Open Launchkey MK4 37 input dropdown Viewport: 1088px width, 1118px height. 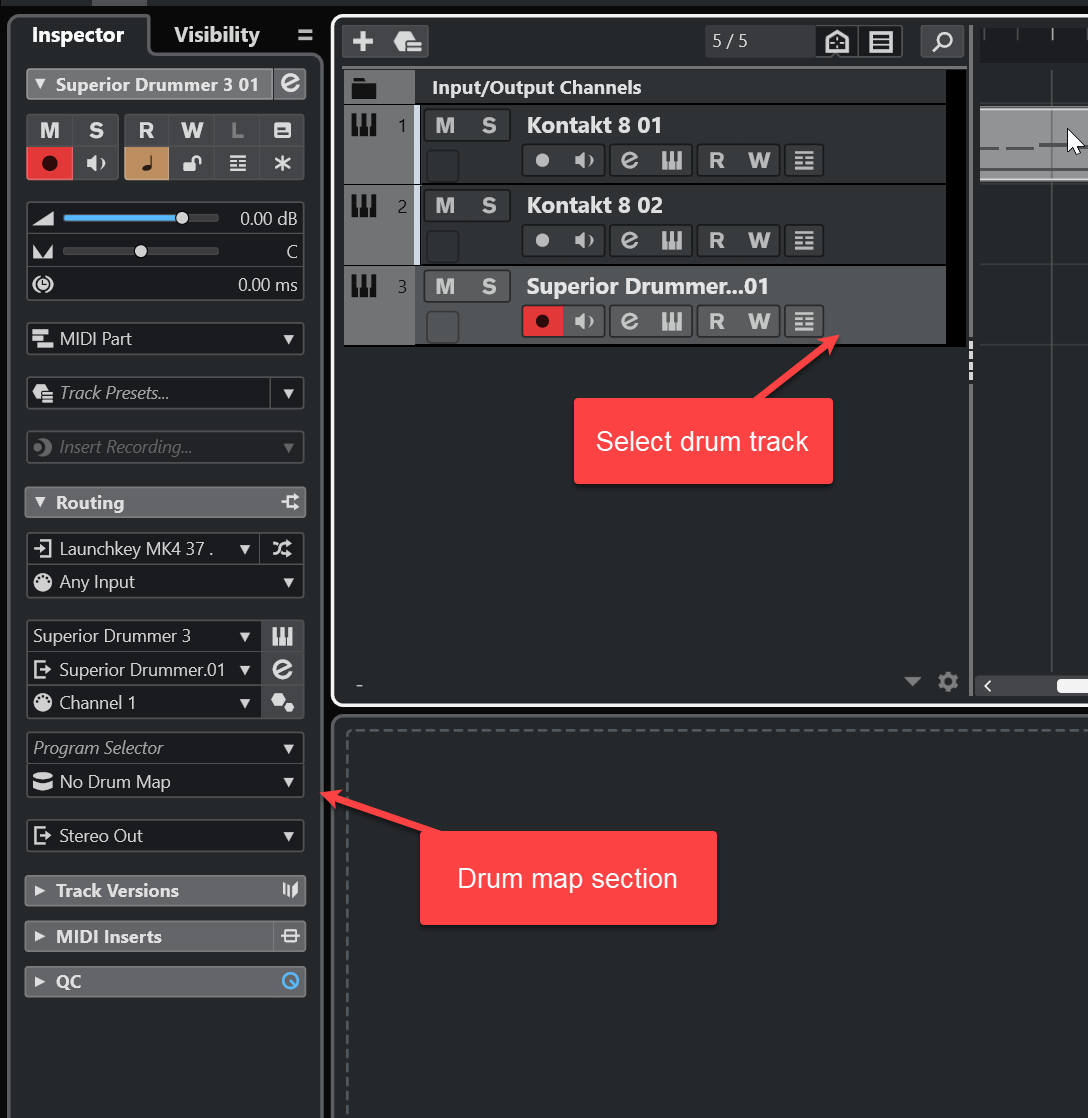click(143, 548)
